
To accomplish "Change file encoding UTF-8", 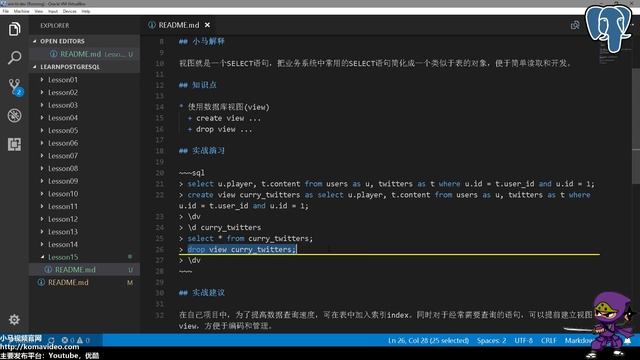I will click(524, 340).
